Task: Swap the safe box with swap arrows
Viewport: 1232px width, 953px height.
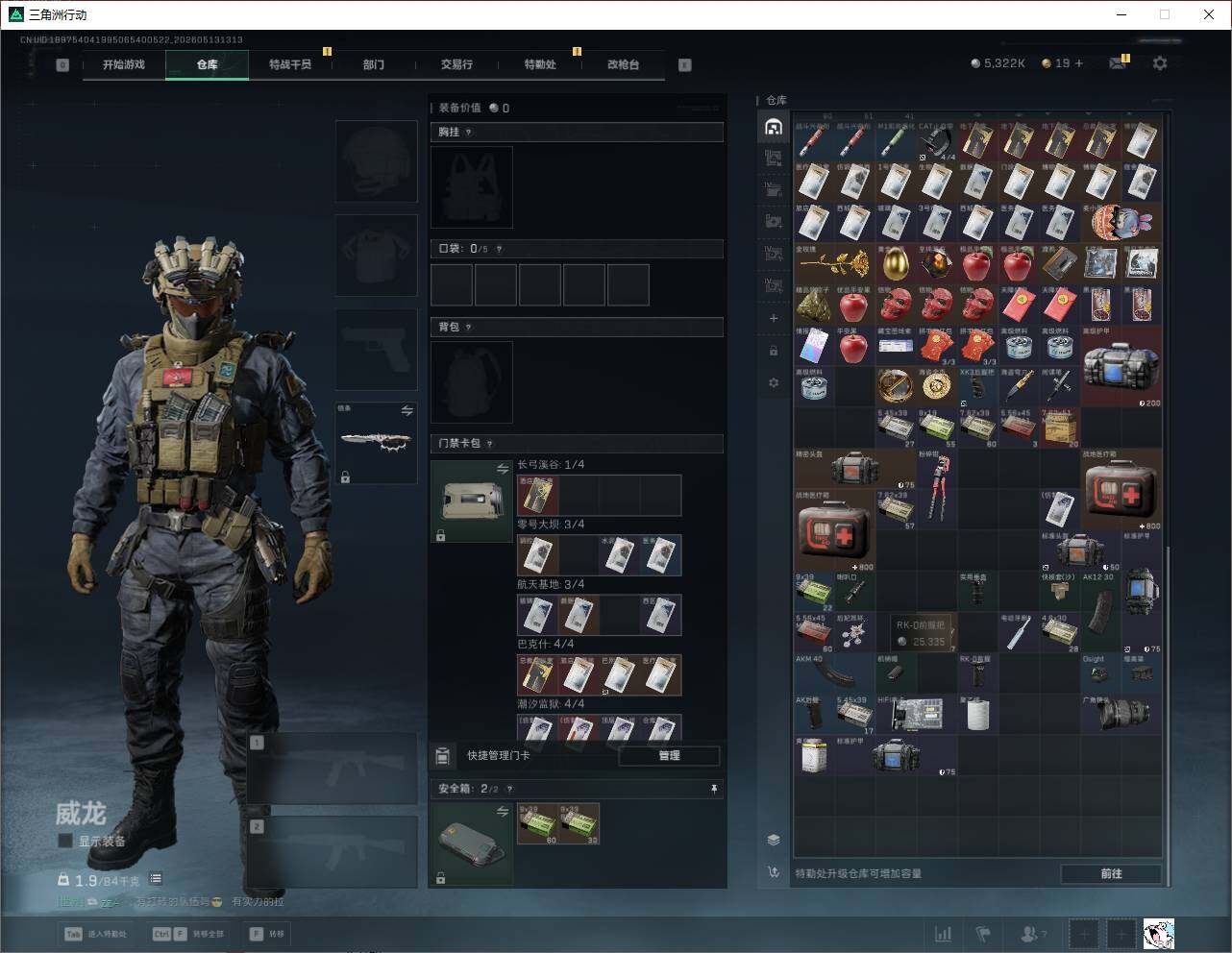Action: (502, 812)
